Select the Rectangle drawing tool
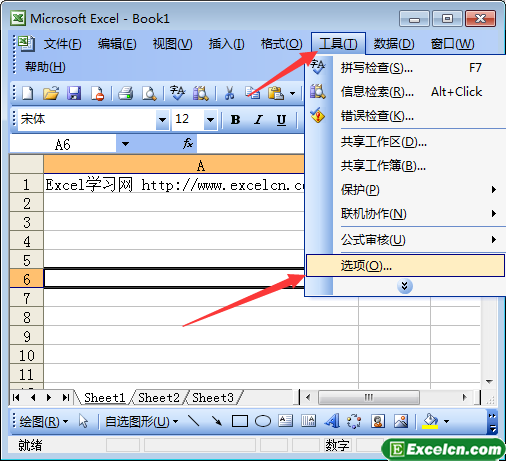 [x=240, y=421]
